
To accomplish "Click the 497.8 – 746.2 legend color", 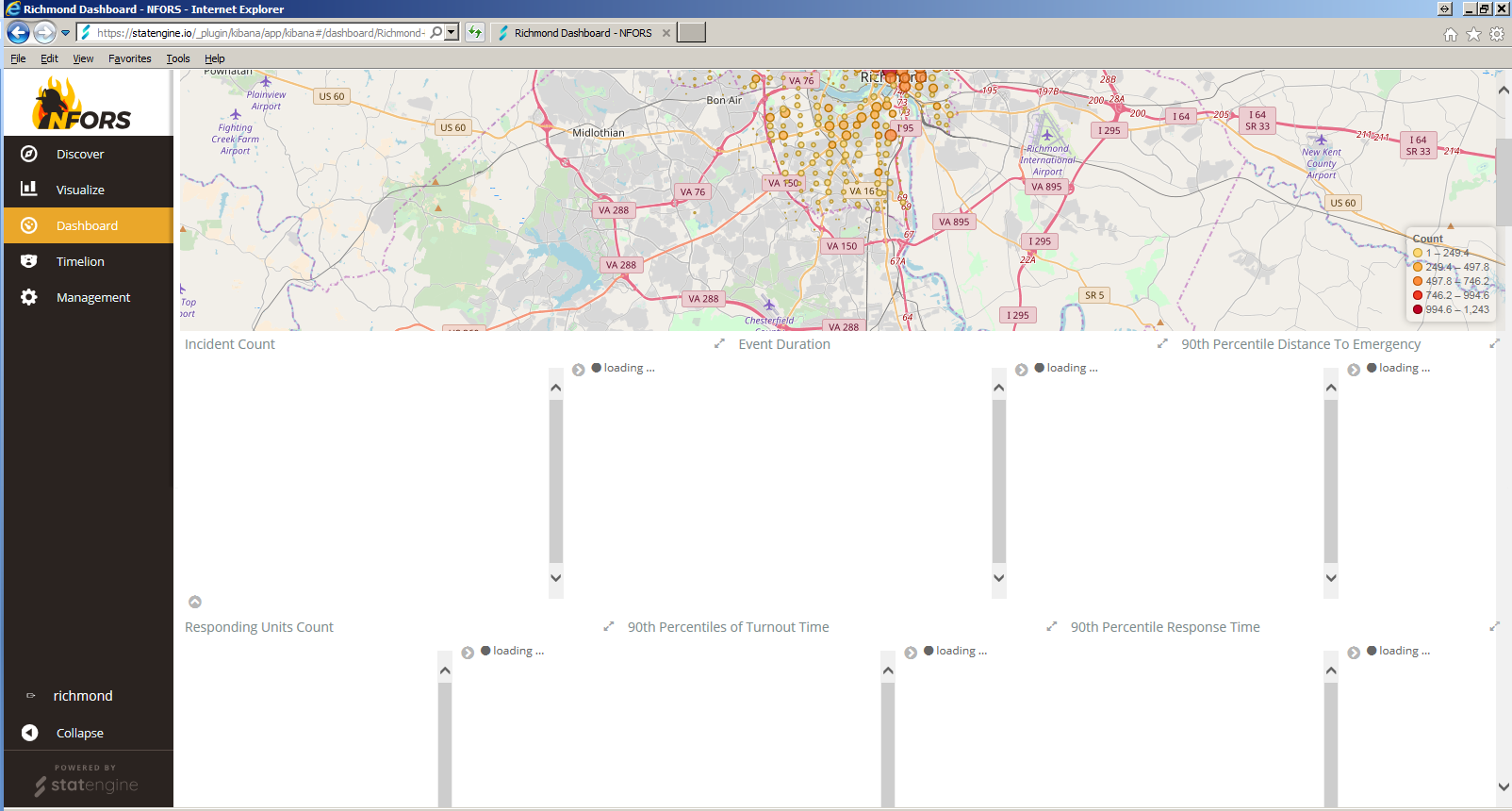I will (1418, 281).
